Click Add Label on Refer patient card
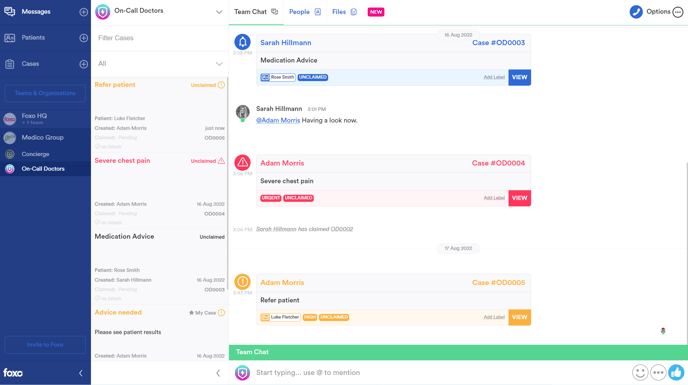The height and width of the screenshot is (385, 688). [x=494, y=317]
